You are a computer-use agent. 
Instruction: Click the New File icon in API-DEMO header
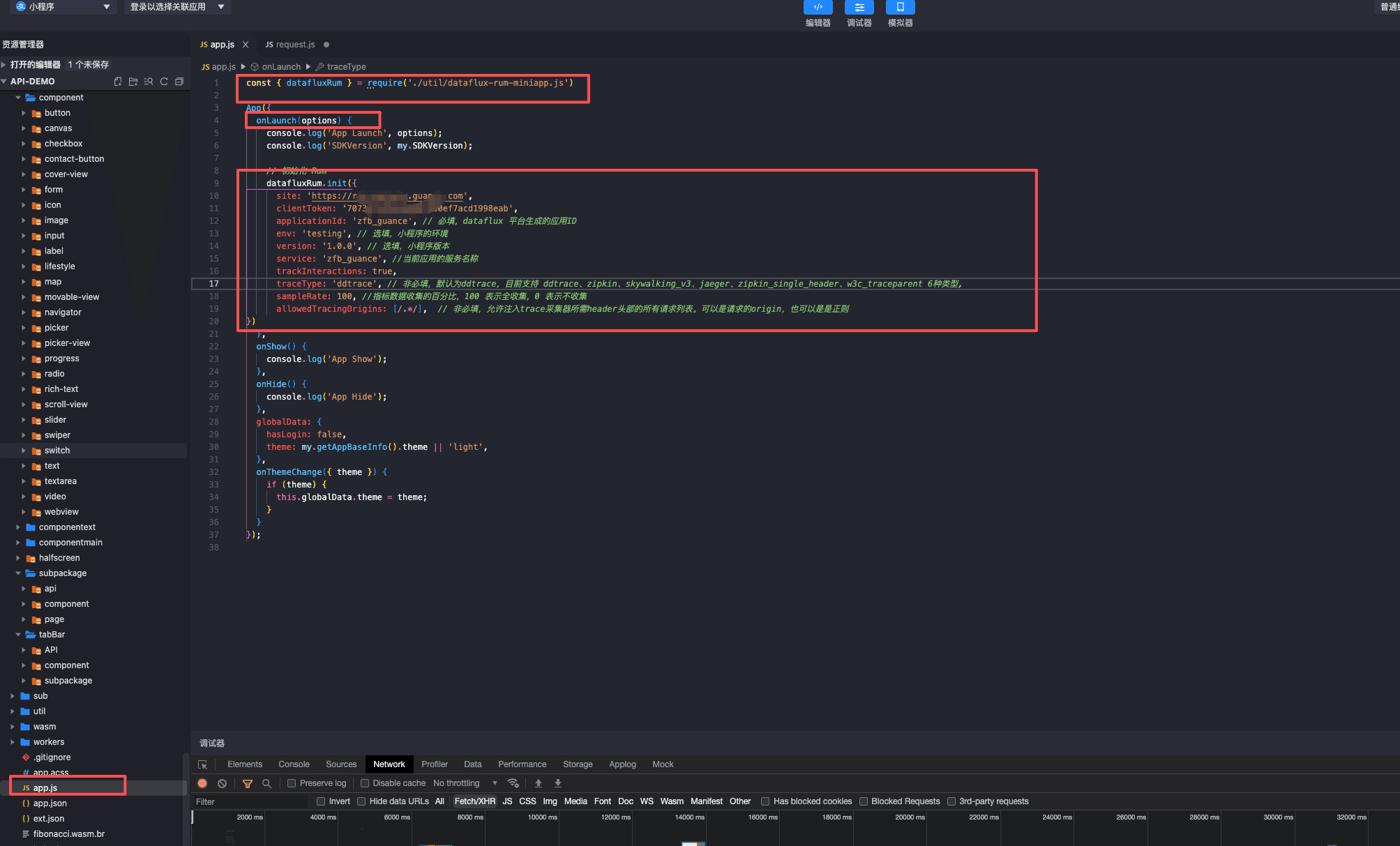[x=118, y=82]
